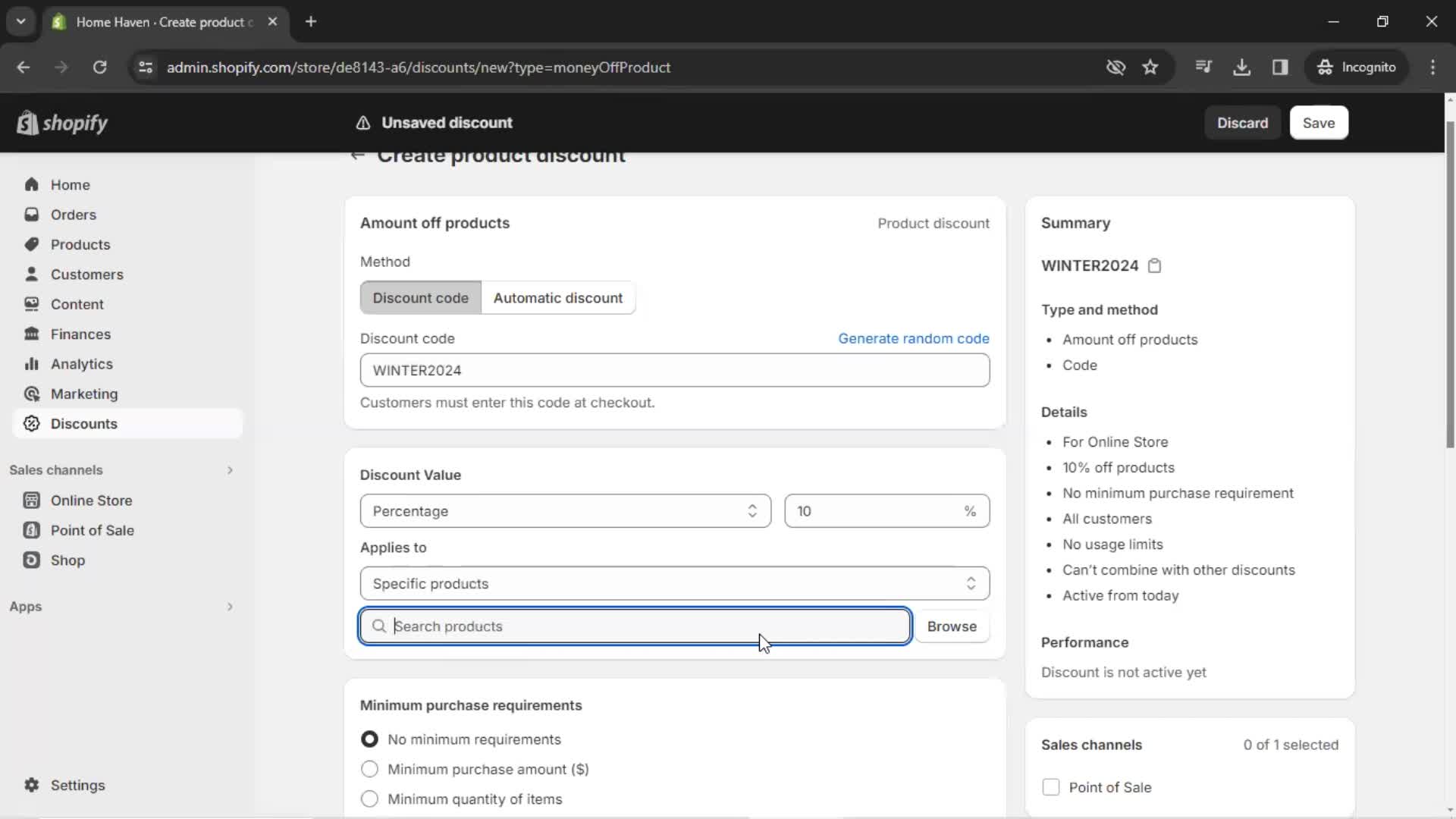Open Customers person icon
Viewport: 1456px width, 819px height.
click(x=31, y=274)
